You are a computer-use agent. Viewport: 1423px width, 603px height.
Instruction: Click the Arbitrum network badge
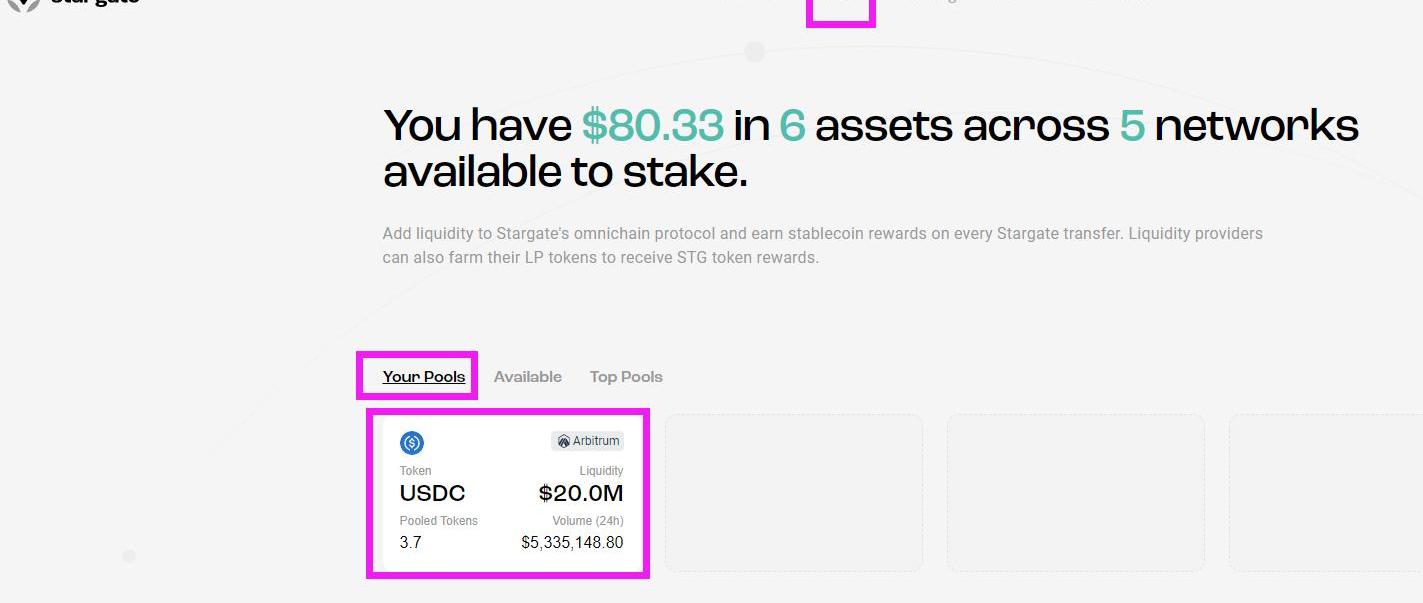click(x=588, y=441)
